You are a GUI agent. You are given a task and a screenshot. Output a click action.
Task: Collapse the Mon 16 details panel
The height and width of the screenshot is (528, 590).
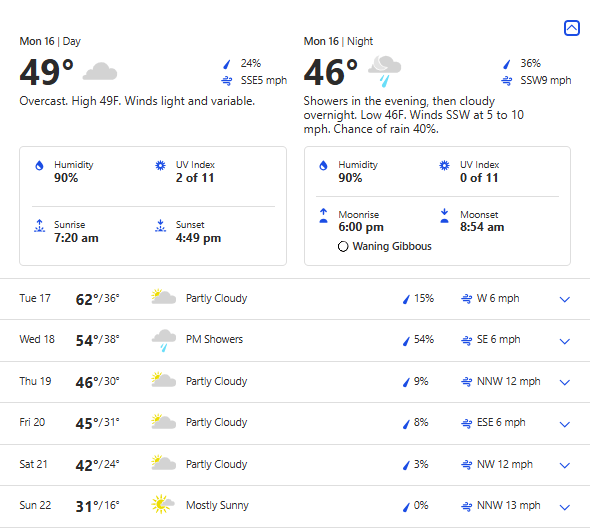point(572,28)
